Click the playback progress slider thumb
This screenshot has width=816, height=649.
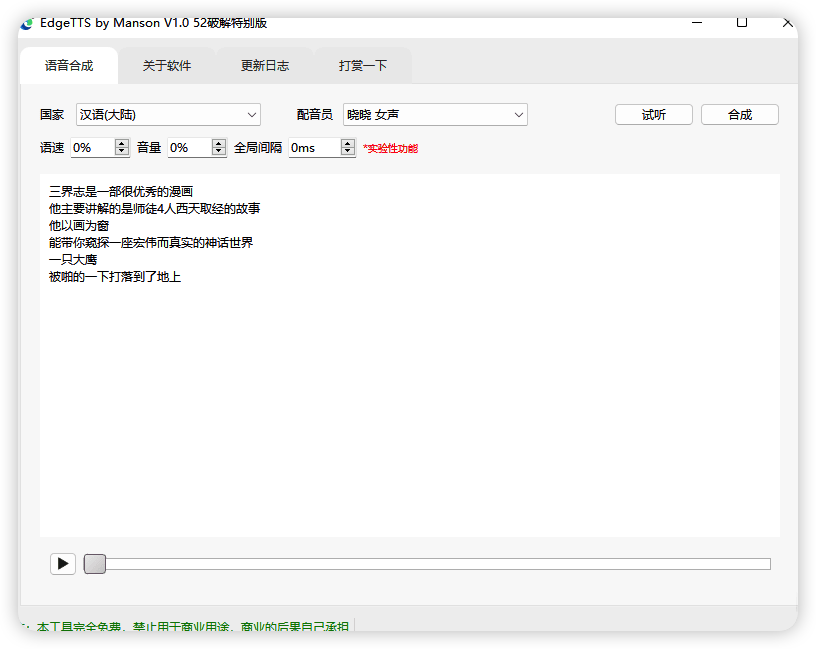pyautogui.click(x=95, y=564)
